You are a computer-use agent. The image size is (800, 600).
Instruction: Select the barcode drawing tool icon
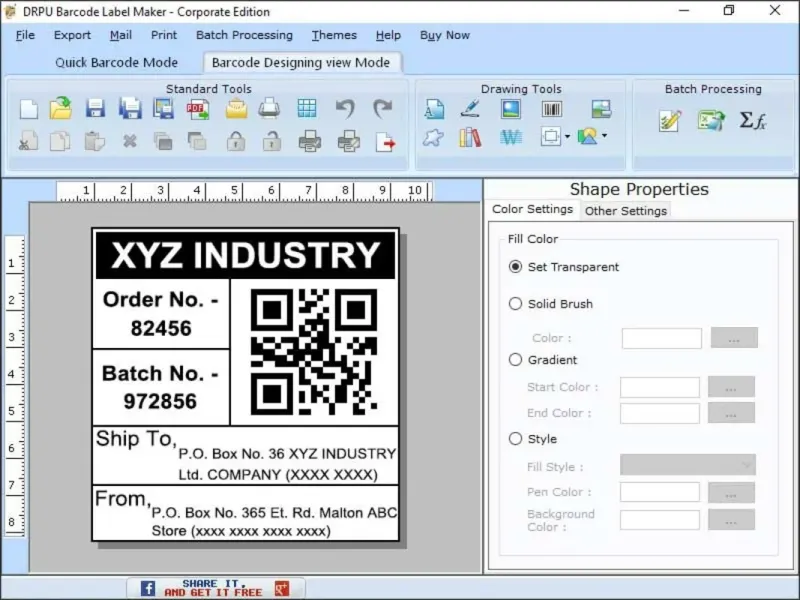pos(552,109)
